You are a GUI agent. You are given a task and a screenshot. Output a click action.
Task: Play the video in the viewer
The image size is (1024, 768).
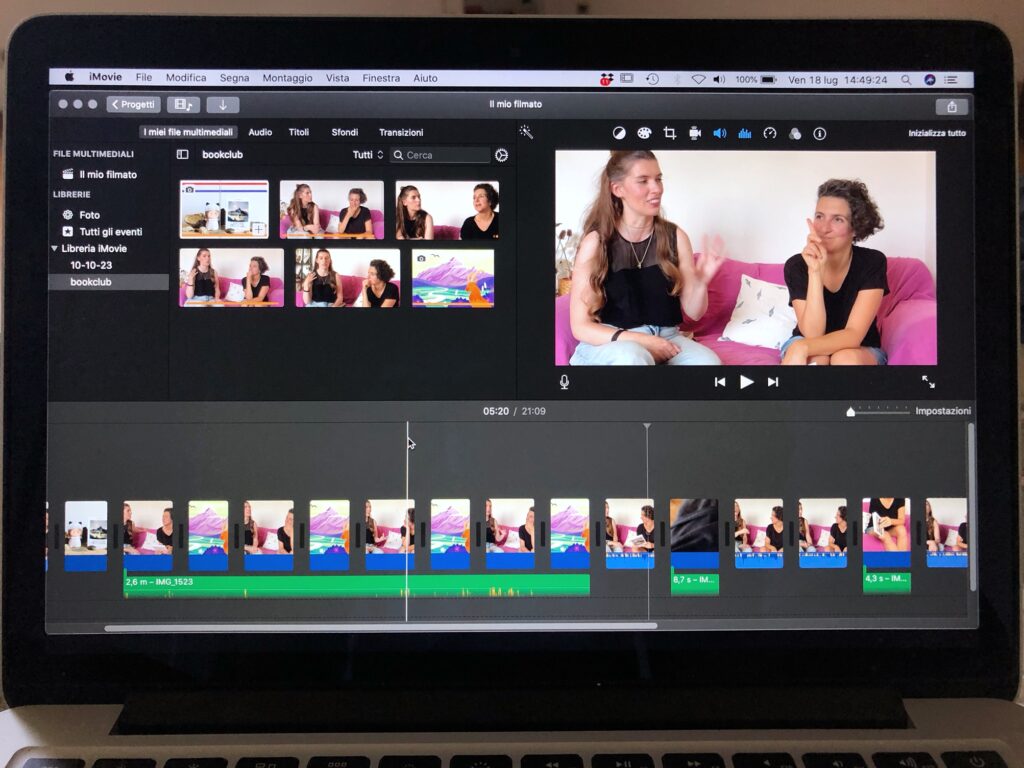(x=746, y=382)
